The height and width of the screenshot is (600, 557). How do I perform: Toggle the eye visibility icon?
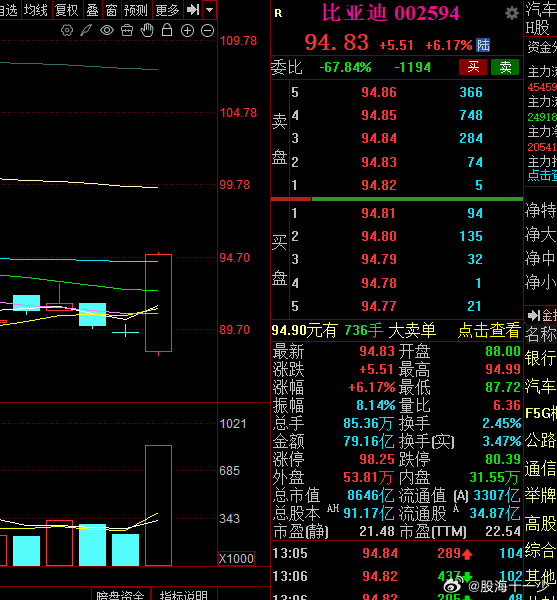click(x=107, y=30)
